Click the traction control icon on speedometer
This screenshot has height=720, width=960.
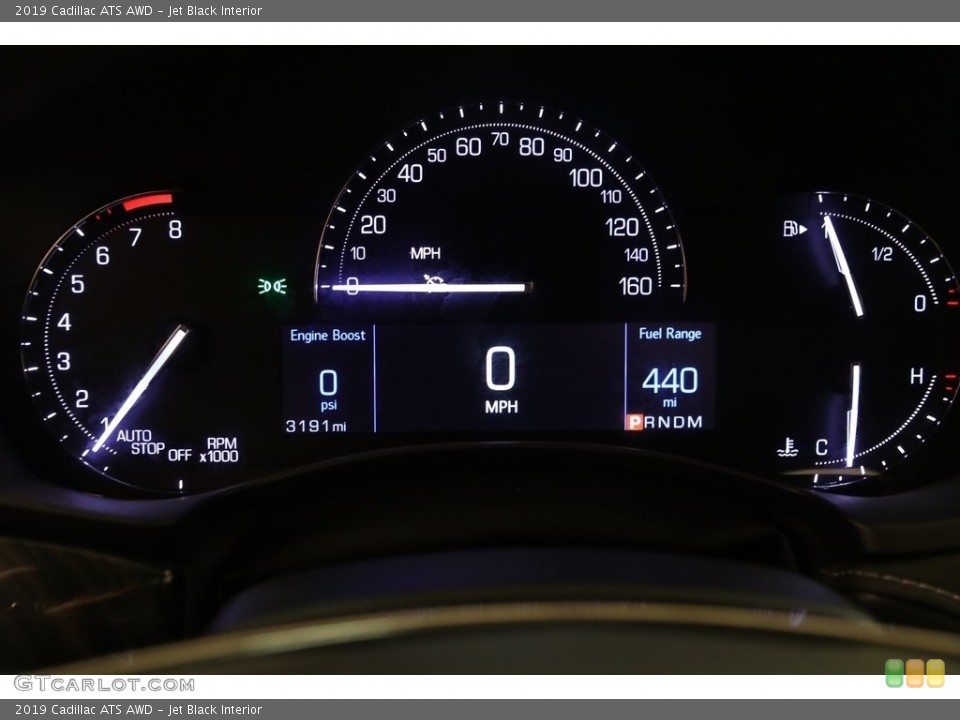click(433, 282)
